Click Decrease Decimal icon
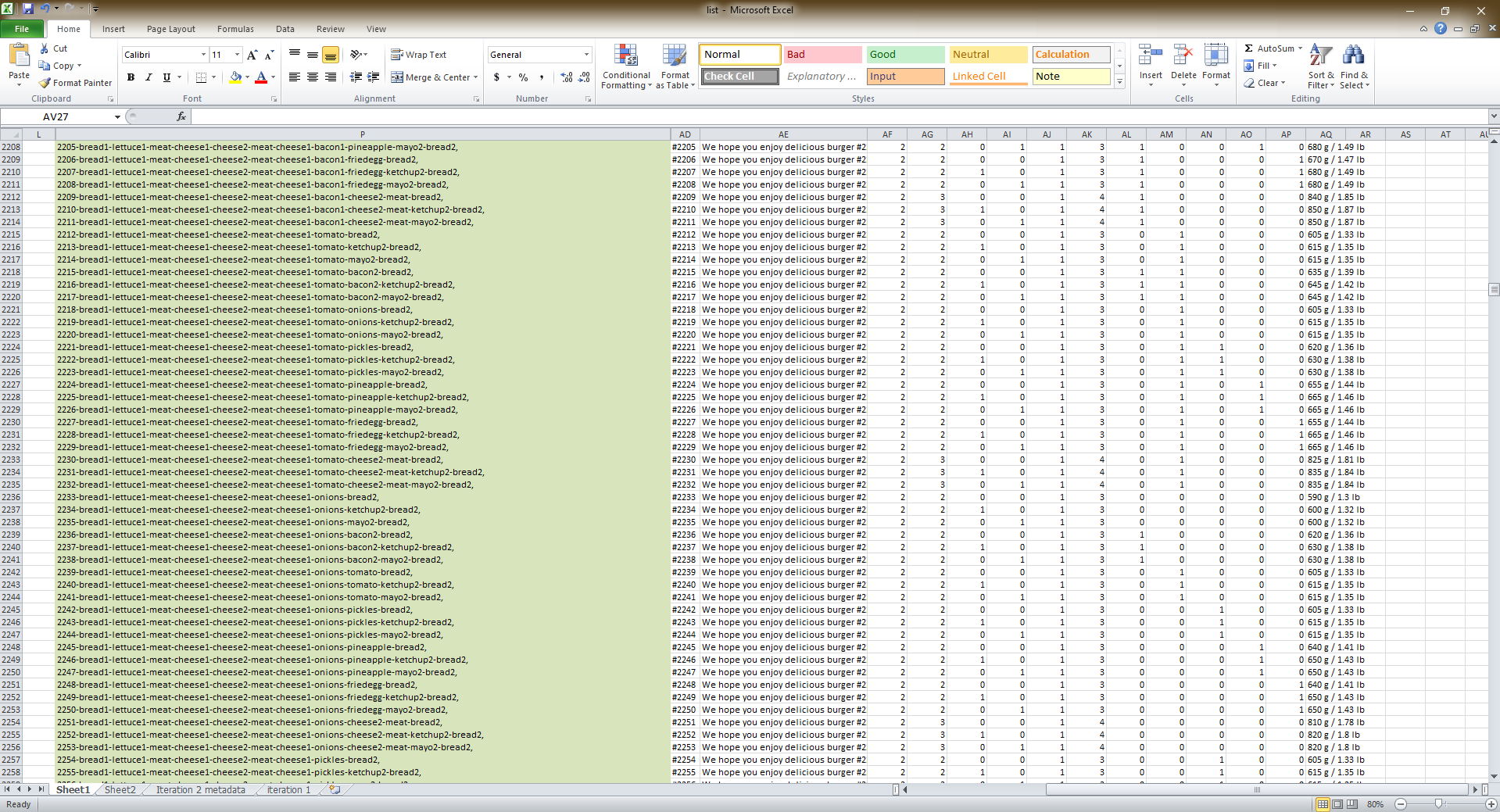Viewport: 1500px width, 812px height. point(585,77)
